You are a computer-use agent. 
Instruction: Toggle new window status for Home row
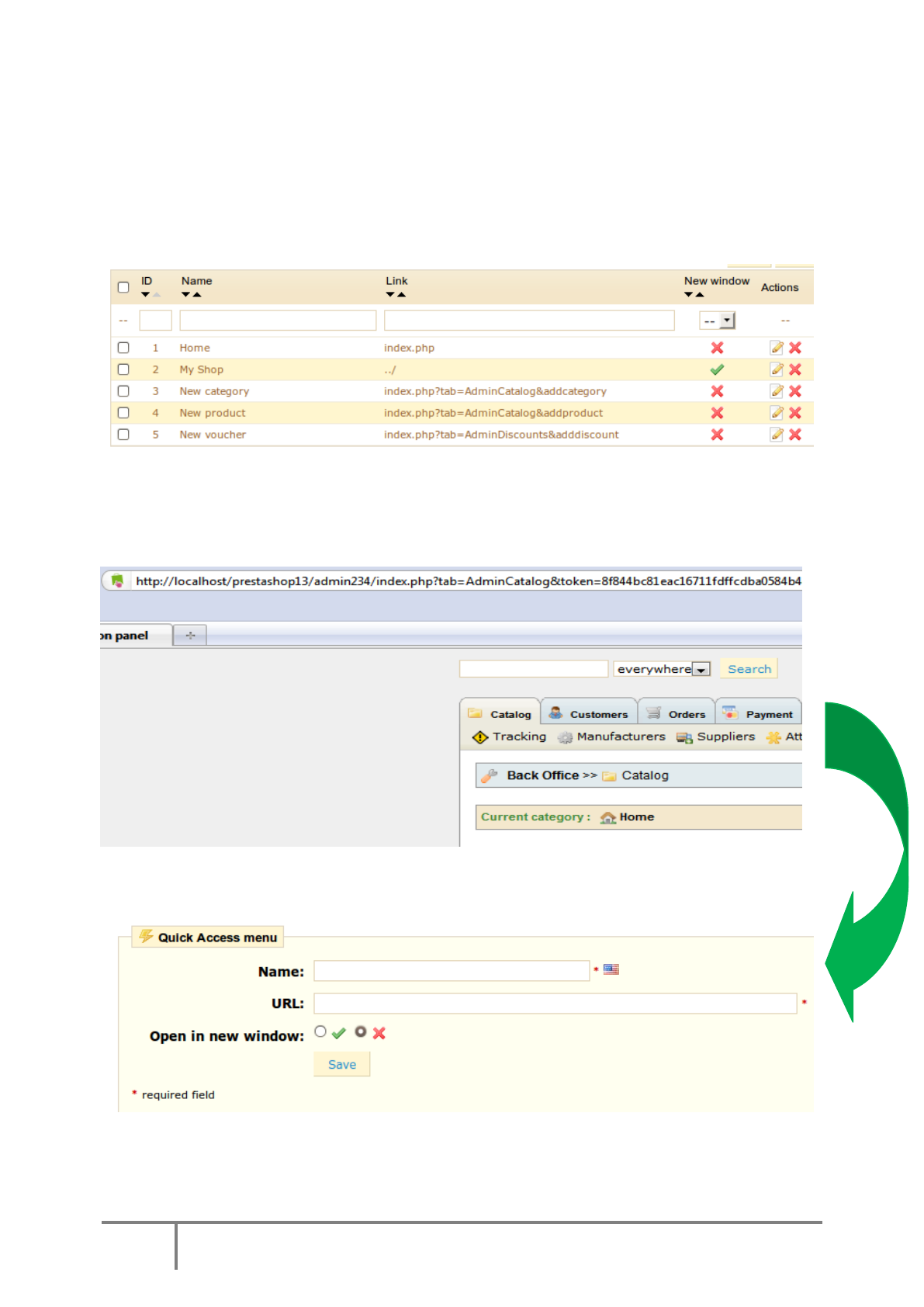pos(717,348)
